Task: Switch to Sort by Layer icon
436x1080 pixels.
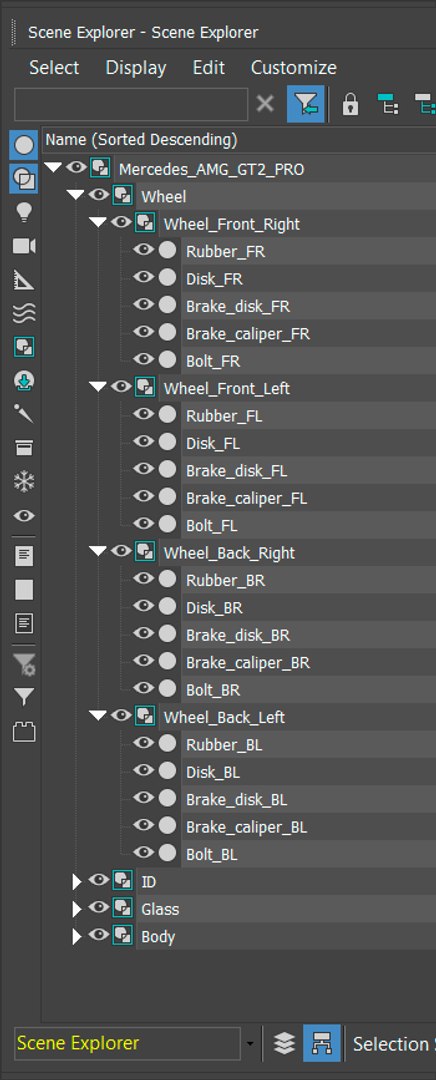Action: [284, 1044]
